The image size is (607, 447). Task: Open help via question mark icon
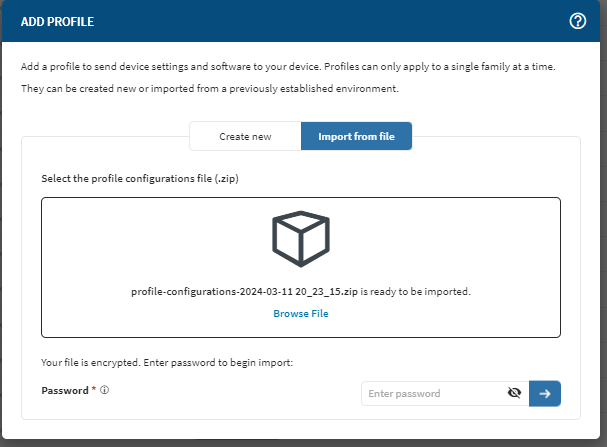click(x=577, y=21)
